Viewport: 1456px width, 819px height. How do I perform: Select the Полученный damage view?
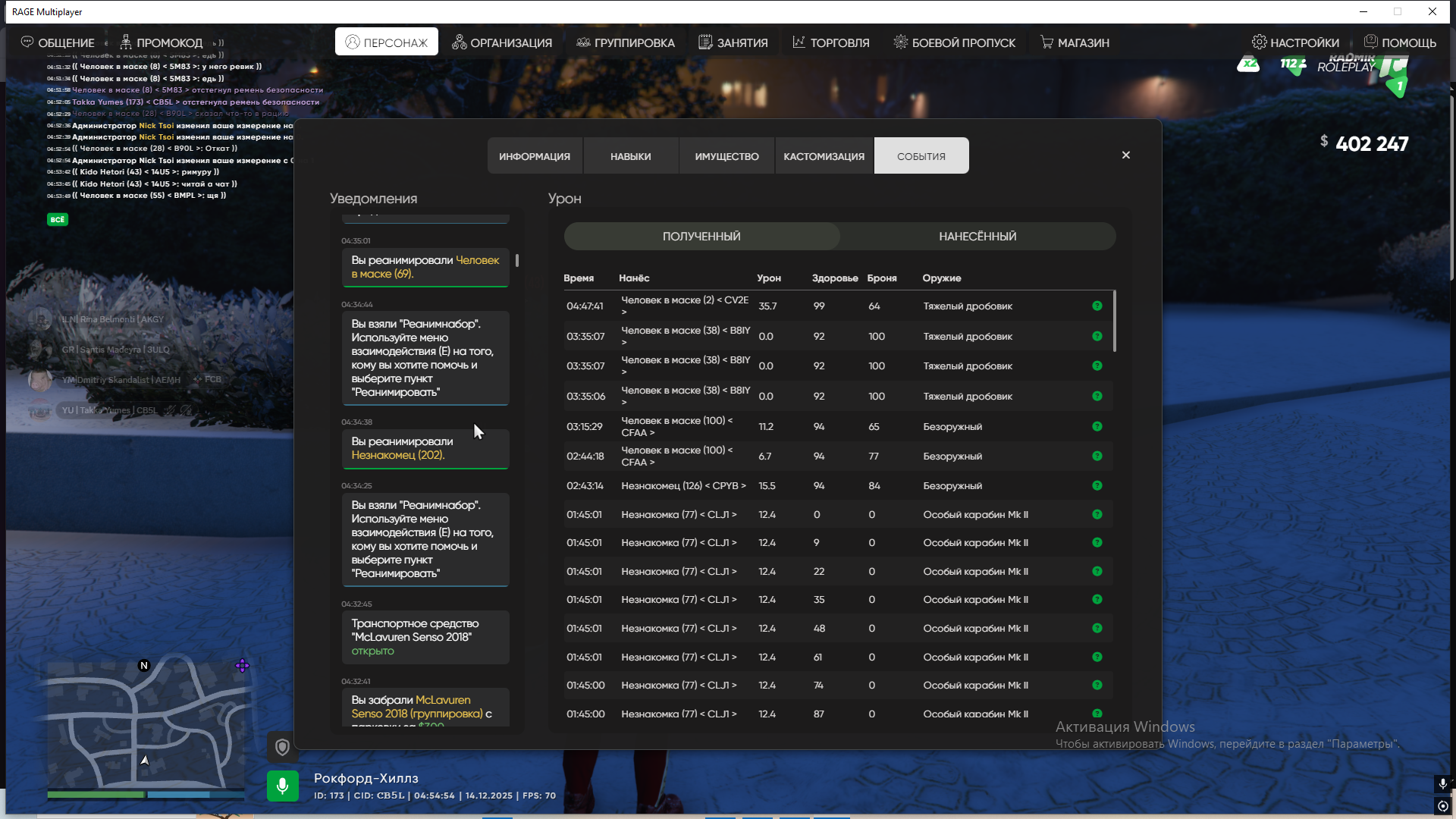701,237
